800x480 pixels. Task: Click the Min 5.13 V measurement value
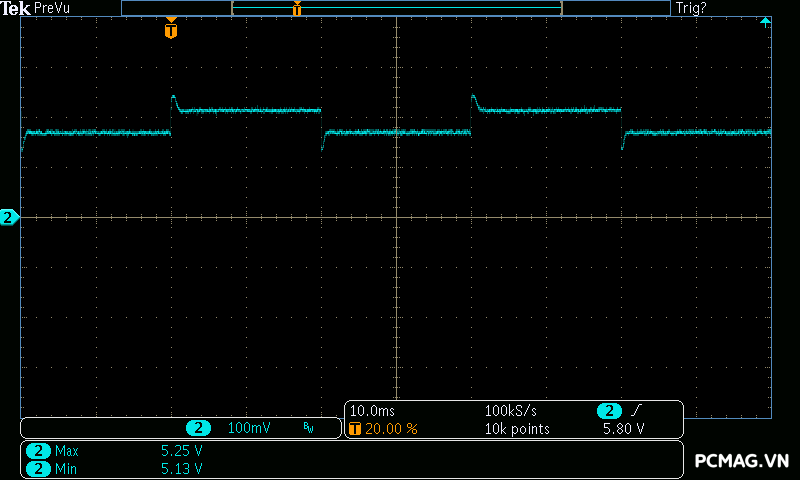[182, 468]
